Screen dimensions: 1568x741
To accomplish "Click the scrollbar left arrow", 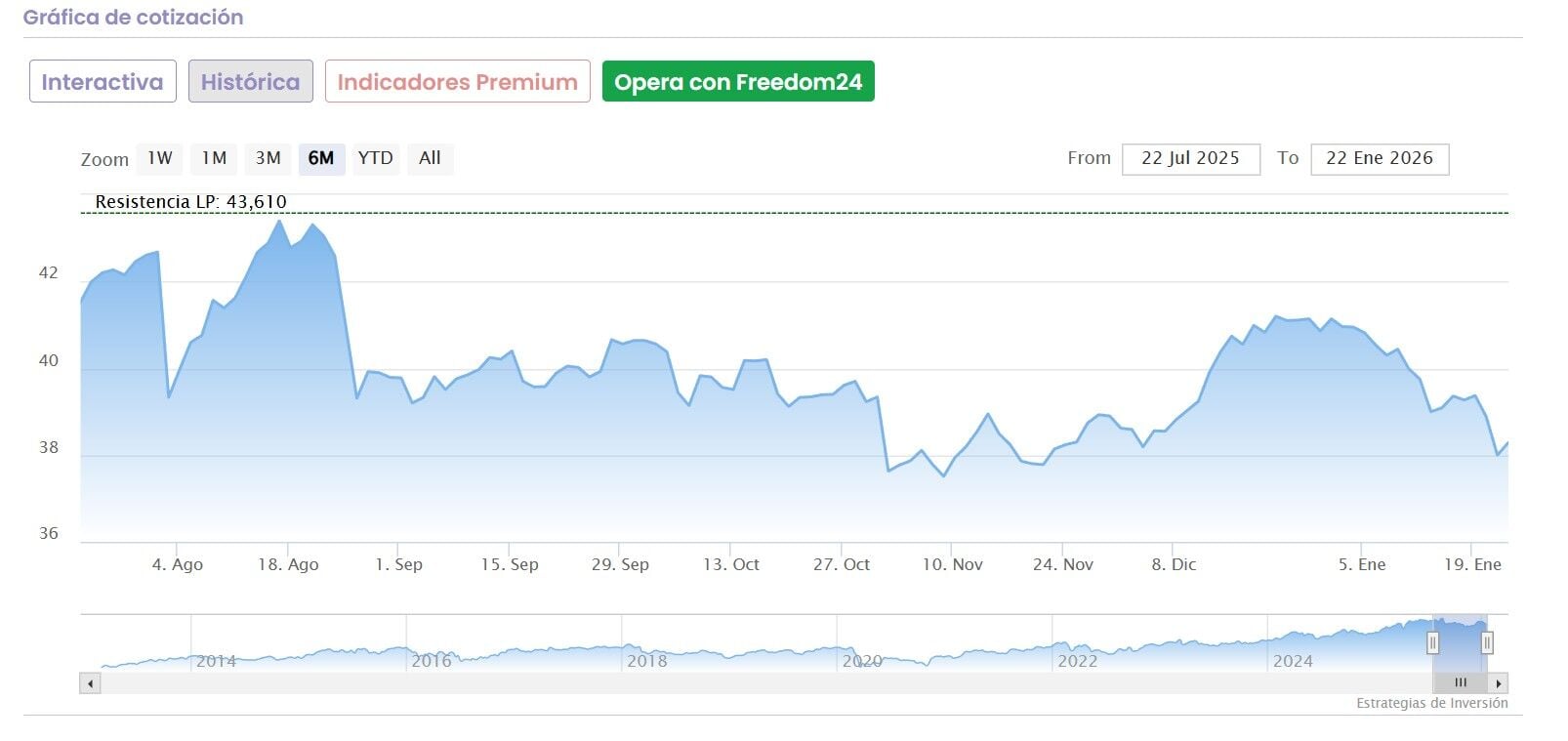I will [90, 683].
